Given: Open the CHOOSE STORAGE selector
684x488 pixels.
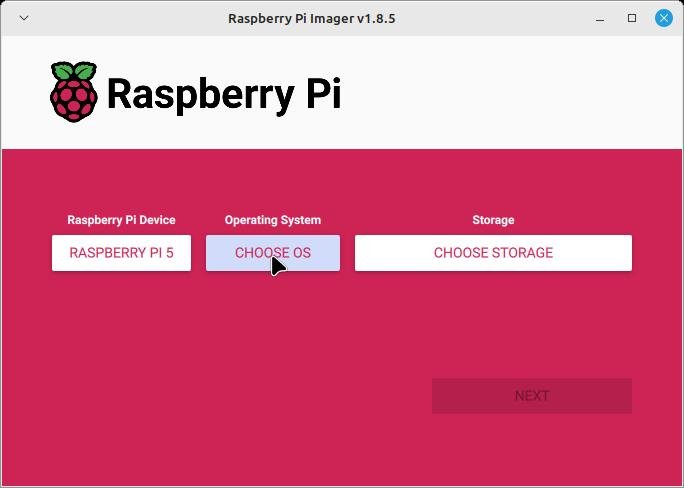Looking at the screenshot, I should click(x=493, y=253).
